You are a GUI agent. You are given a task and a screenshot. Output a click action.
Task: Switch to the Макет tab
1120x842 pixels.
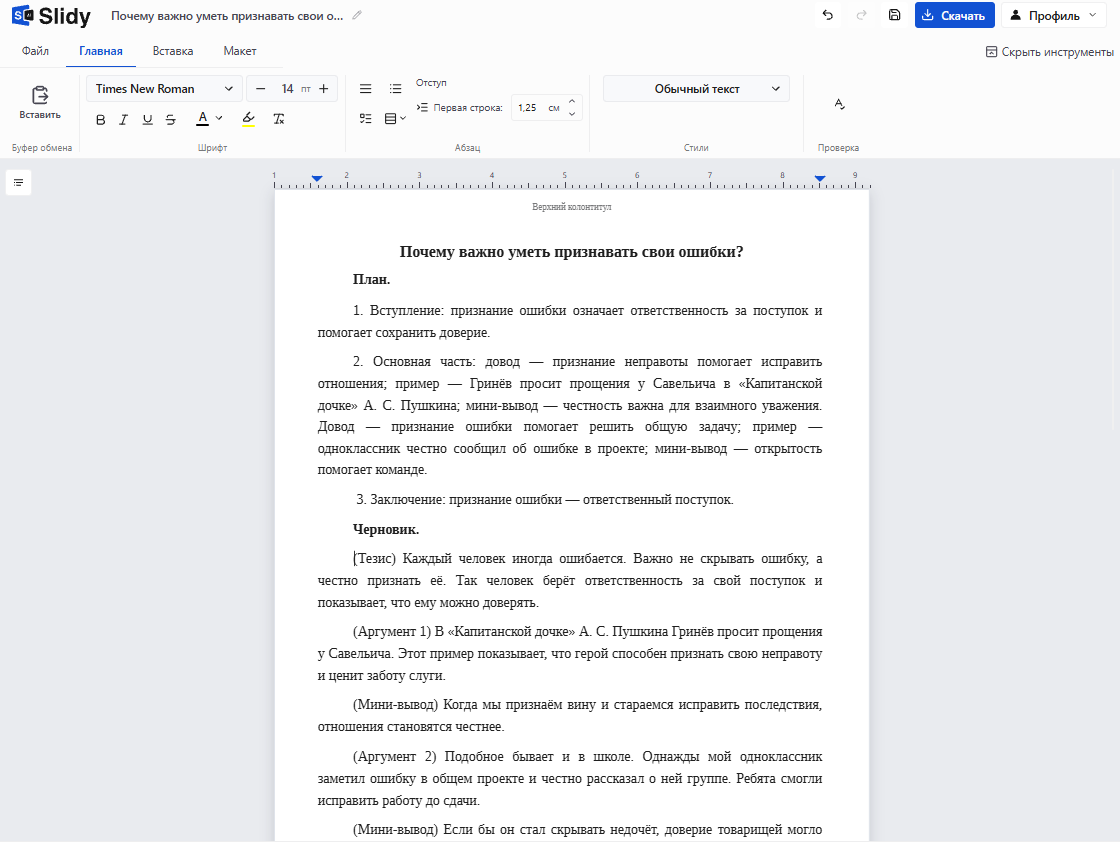click(x=239, y=51)
